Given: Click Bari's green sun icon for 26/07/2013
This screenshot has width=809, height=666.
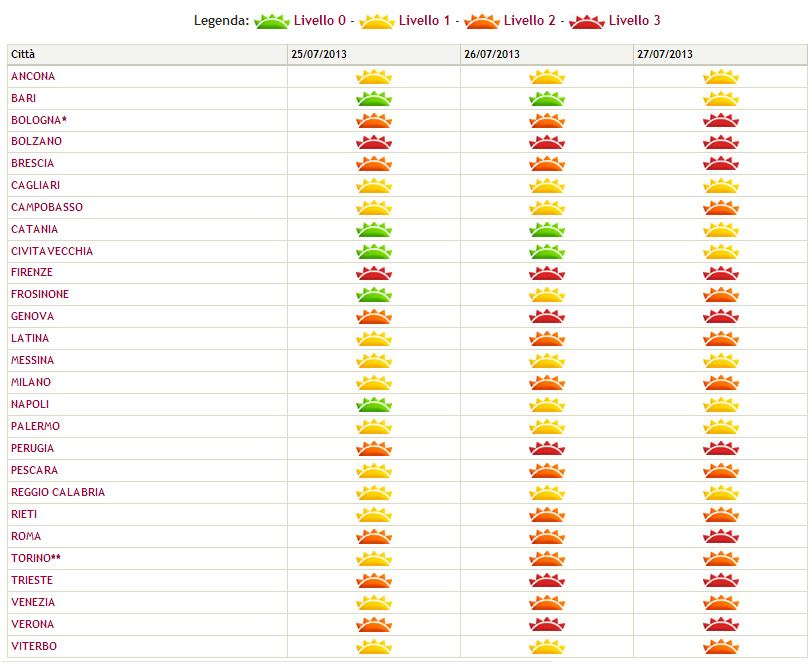Looking at the screenshot, I should (547, 98).
